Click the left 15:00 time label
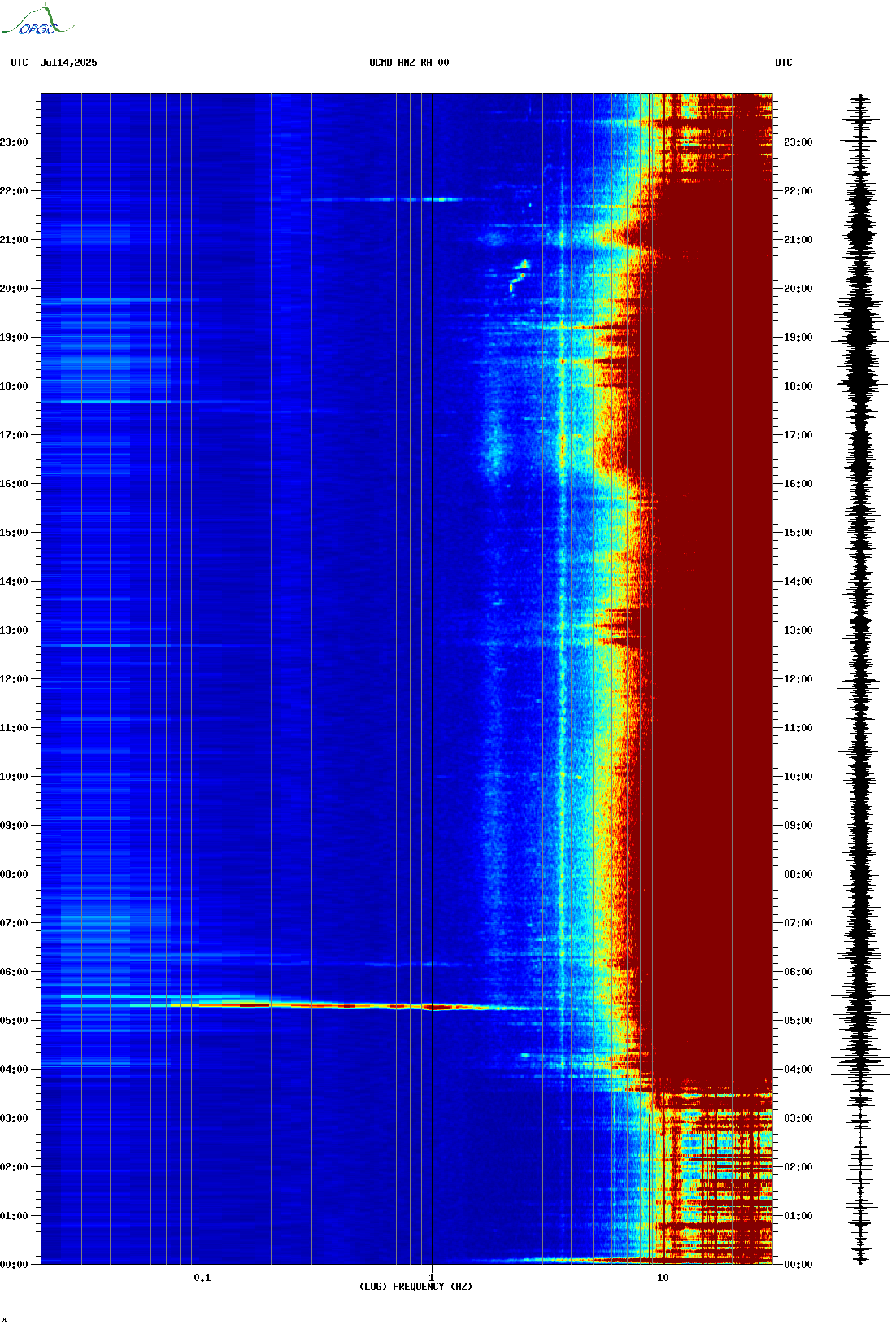 14,533
